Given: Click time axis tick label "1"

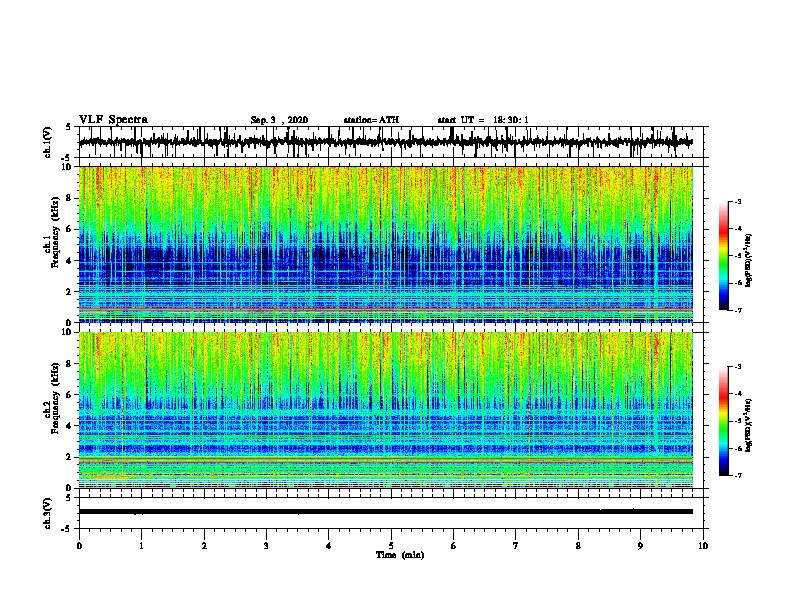Looking at the screenshot, I should coord(141,546).
